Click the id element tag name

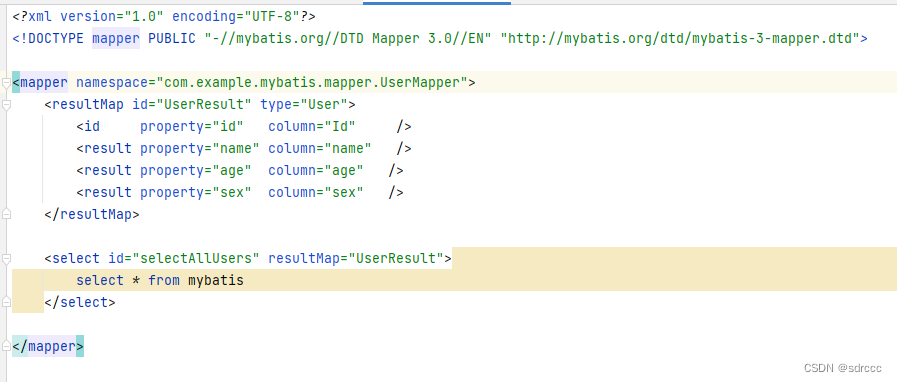coord(92,126)
